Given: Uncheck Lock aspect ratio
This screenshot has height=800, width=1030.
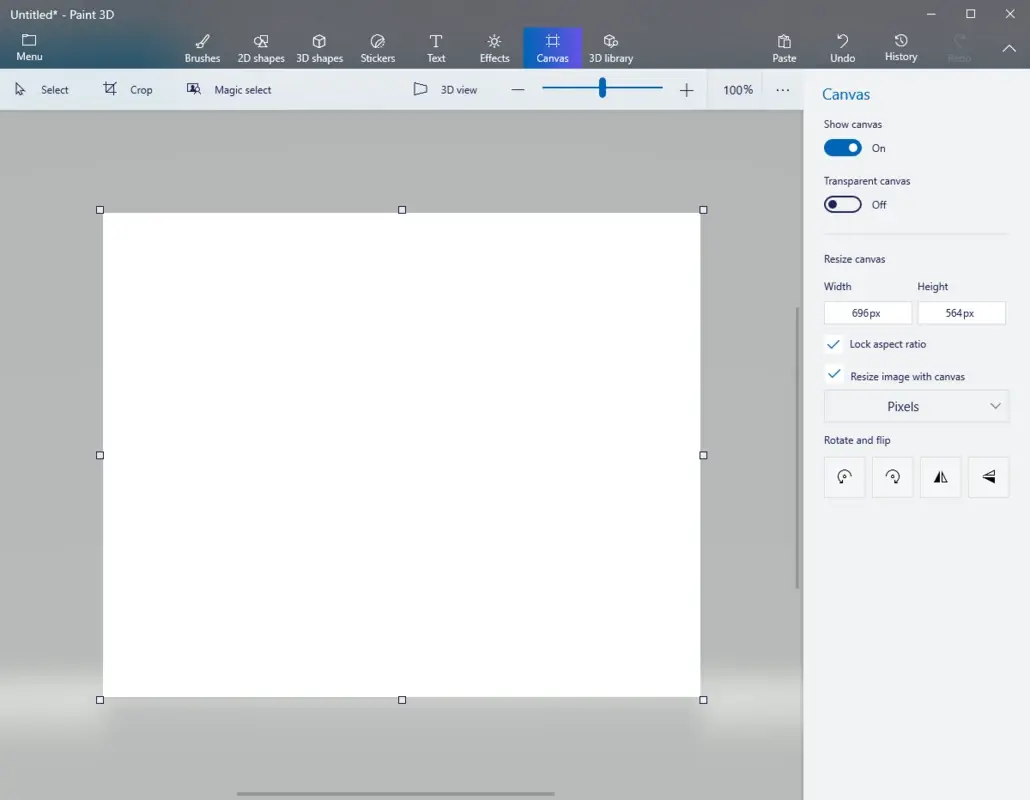Looking at the screenshot, I should [x=833, y=344].
